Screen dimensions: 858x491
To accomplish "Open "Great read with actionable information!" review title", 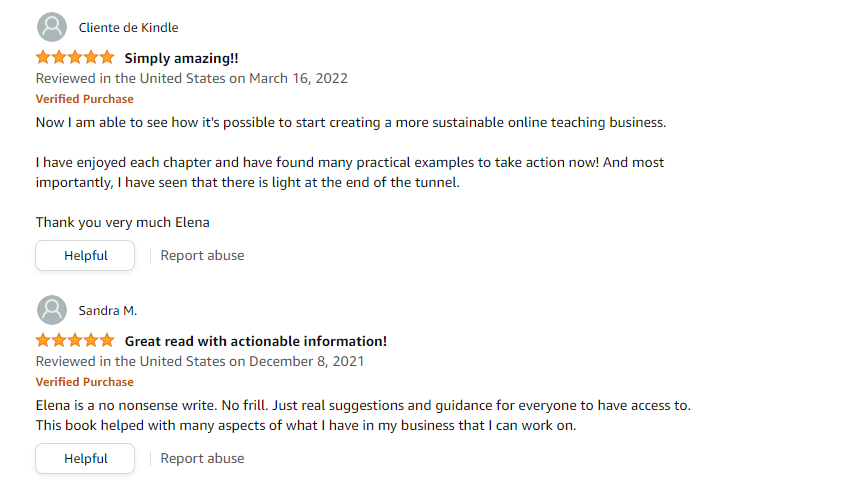I will 255,341.
